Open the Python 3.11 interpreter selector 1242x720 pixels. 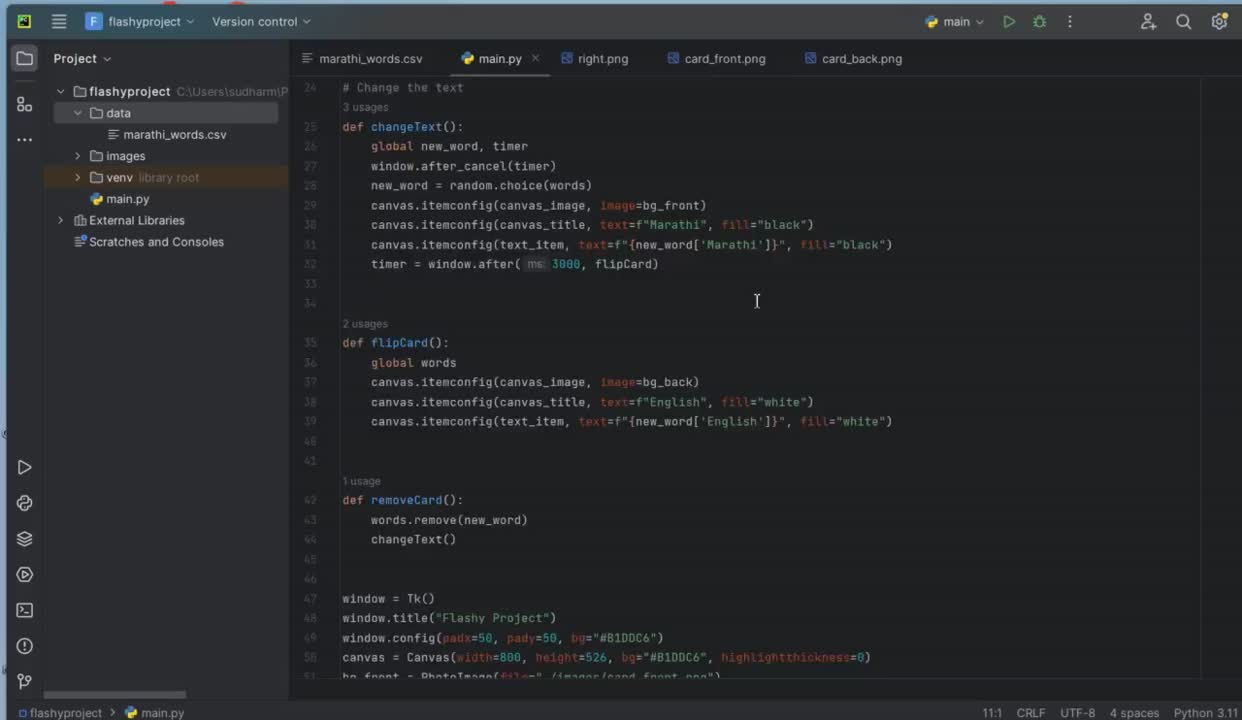pyautogui.click(x=1205, y=713)
